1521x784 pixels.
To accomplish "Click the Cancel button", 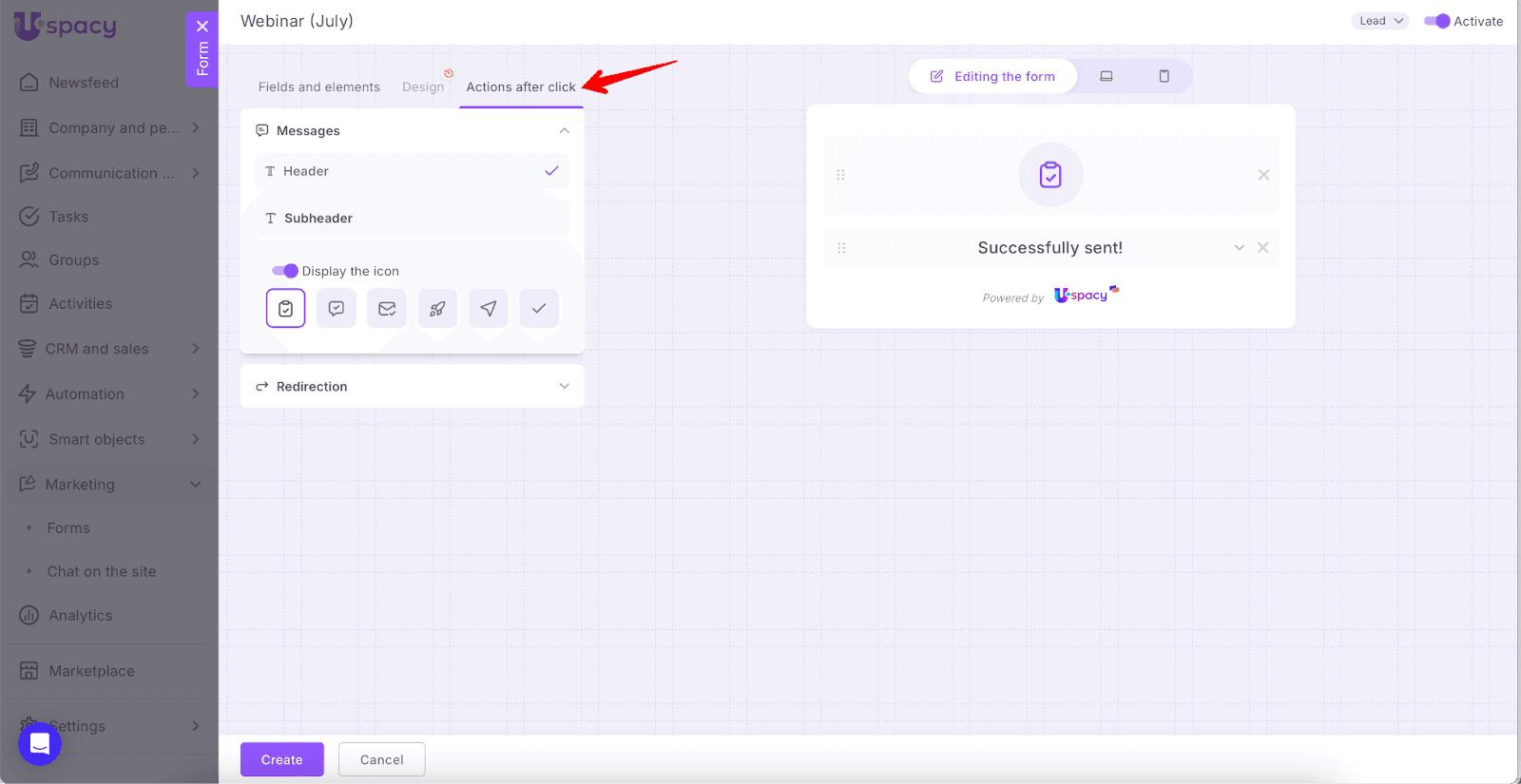I will [382, 759].
